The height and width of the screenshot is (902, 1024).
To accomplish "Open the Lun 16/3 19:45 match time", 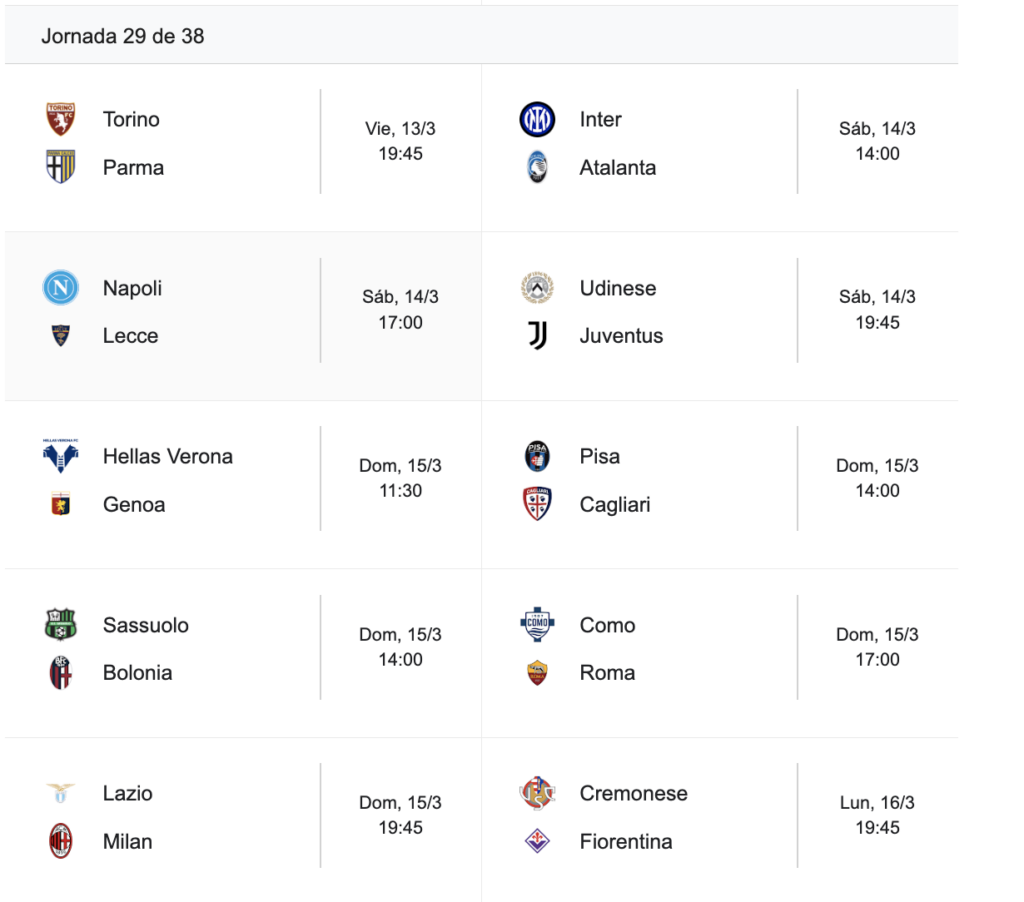I will [877, 815].
